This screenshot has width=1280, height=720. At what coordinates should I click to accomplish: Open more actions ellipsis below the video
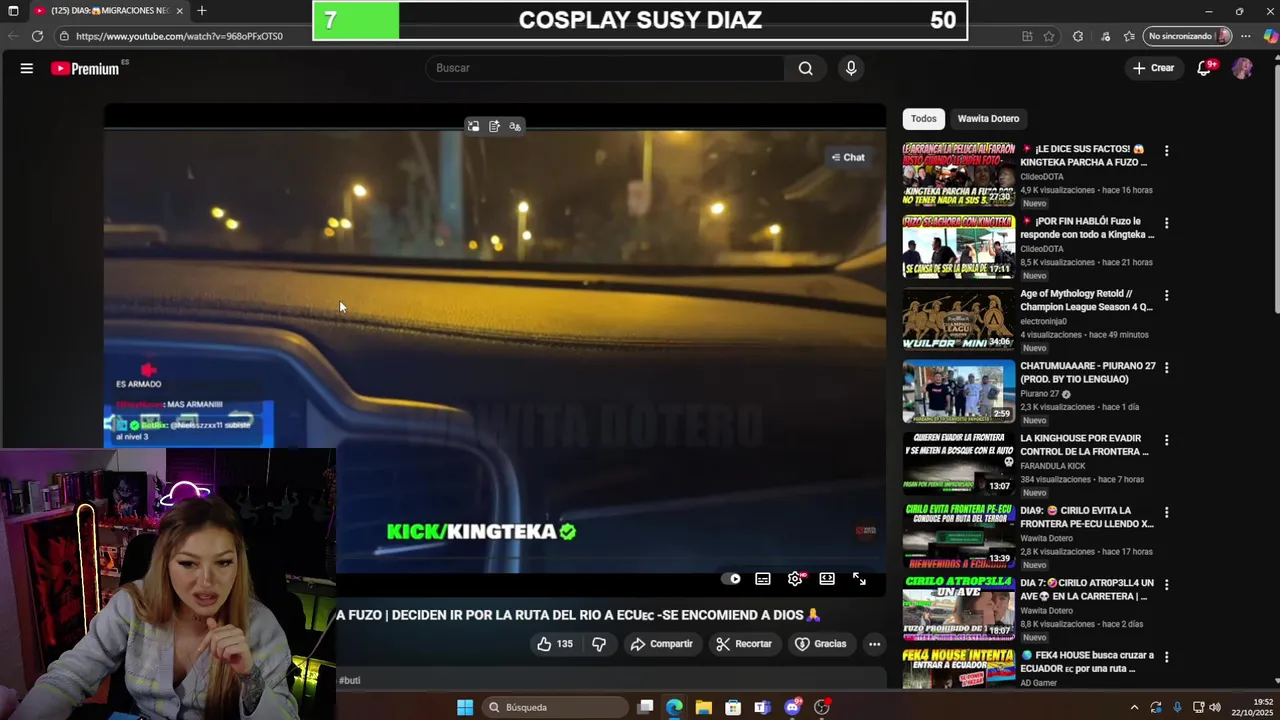[x=875, y=644]
